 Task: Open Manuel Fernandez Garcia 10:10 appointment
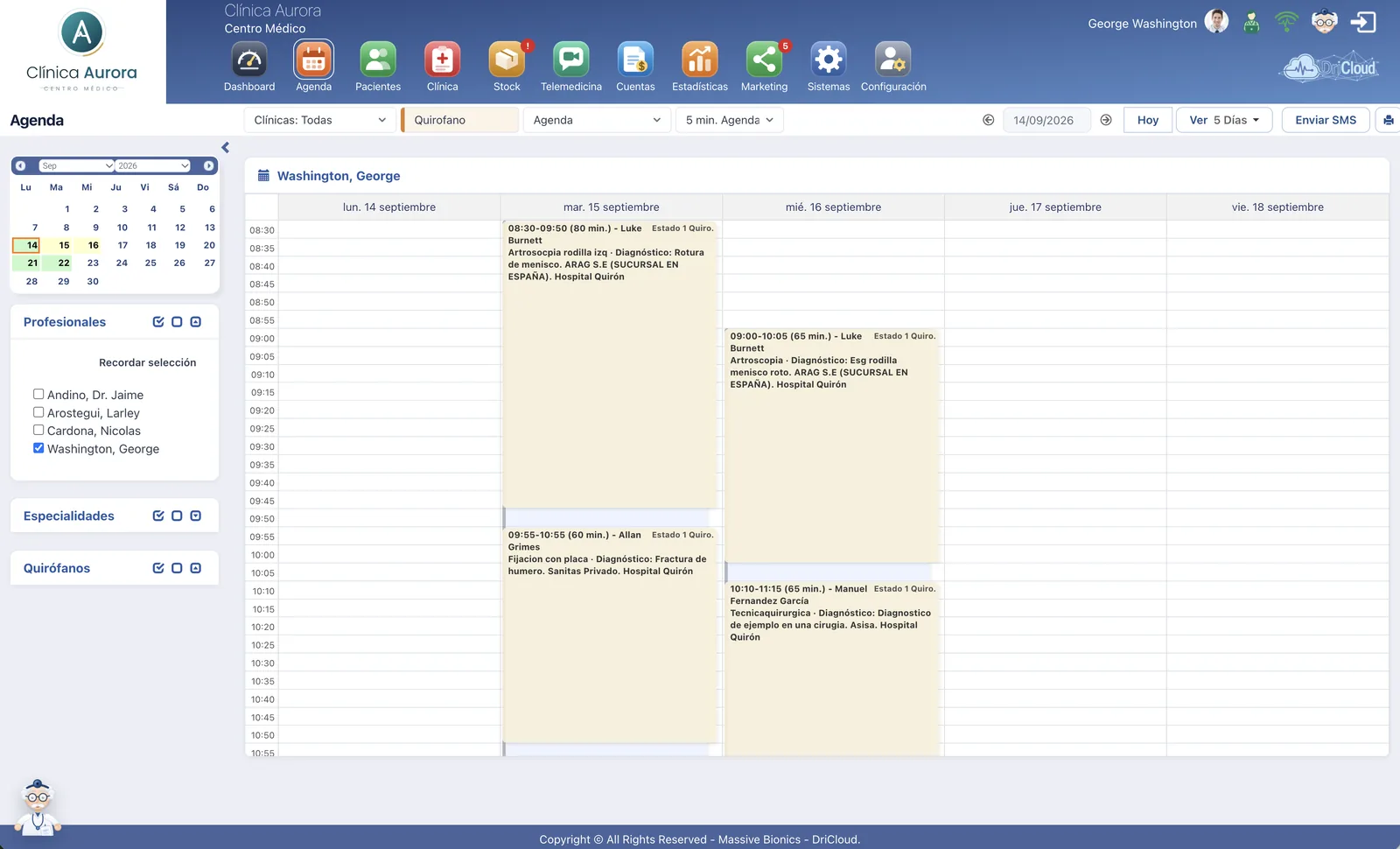[832, 668]
